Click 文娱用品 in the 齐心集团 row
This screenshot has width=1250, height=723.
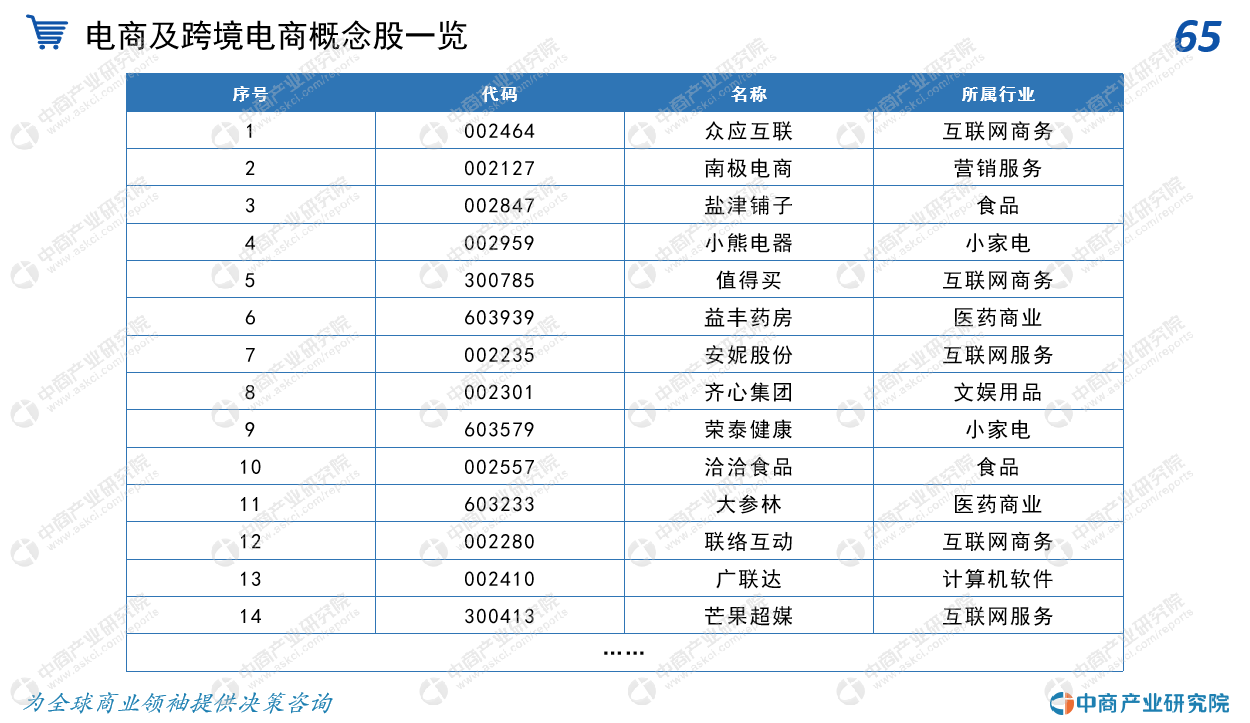tap(998, 392)
